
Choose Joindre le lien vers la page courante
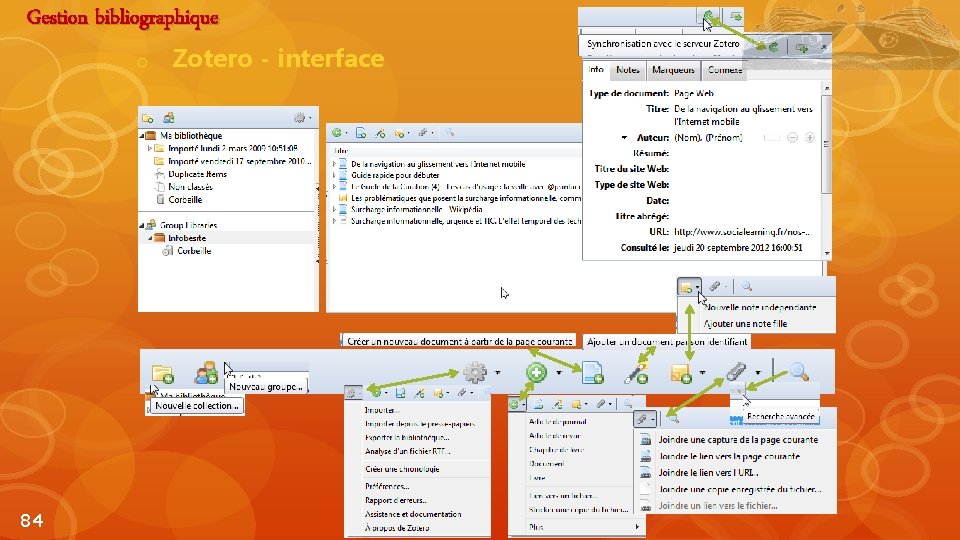tap(729, 456)
